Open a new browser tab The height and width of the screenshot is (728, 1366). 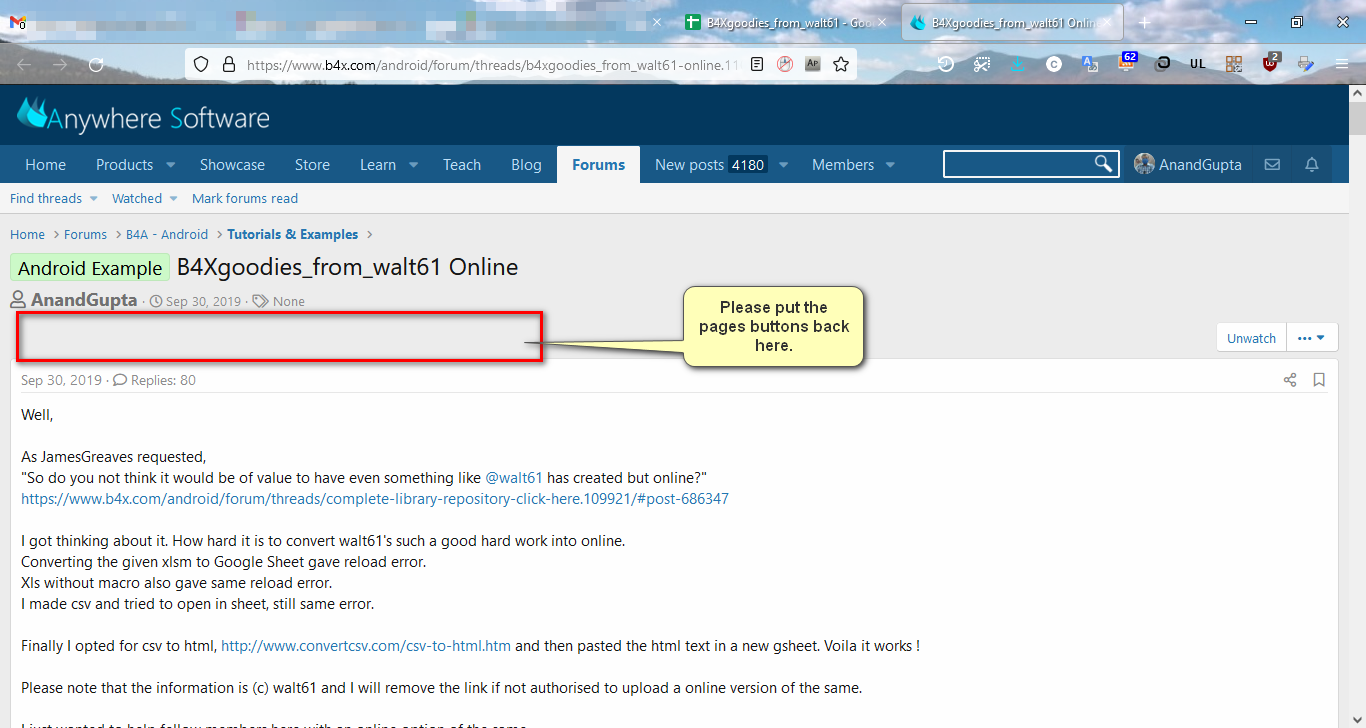tap(1144, 22)
